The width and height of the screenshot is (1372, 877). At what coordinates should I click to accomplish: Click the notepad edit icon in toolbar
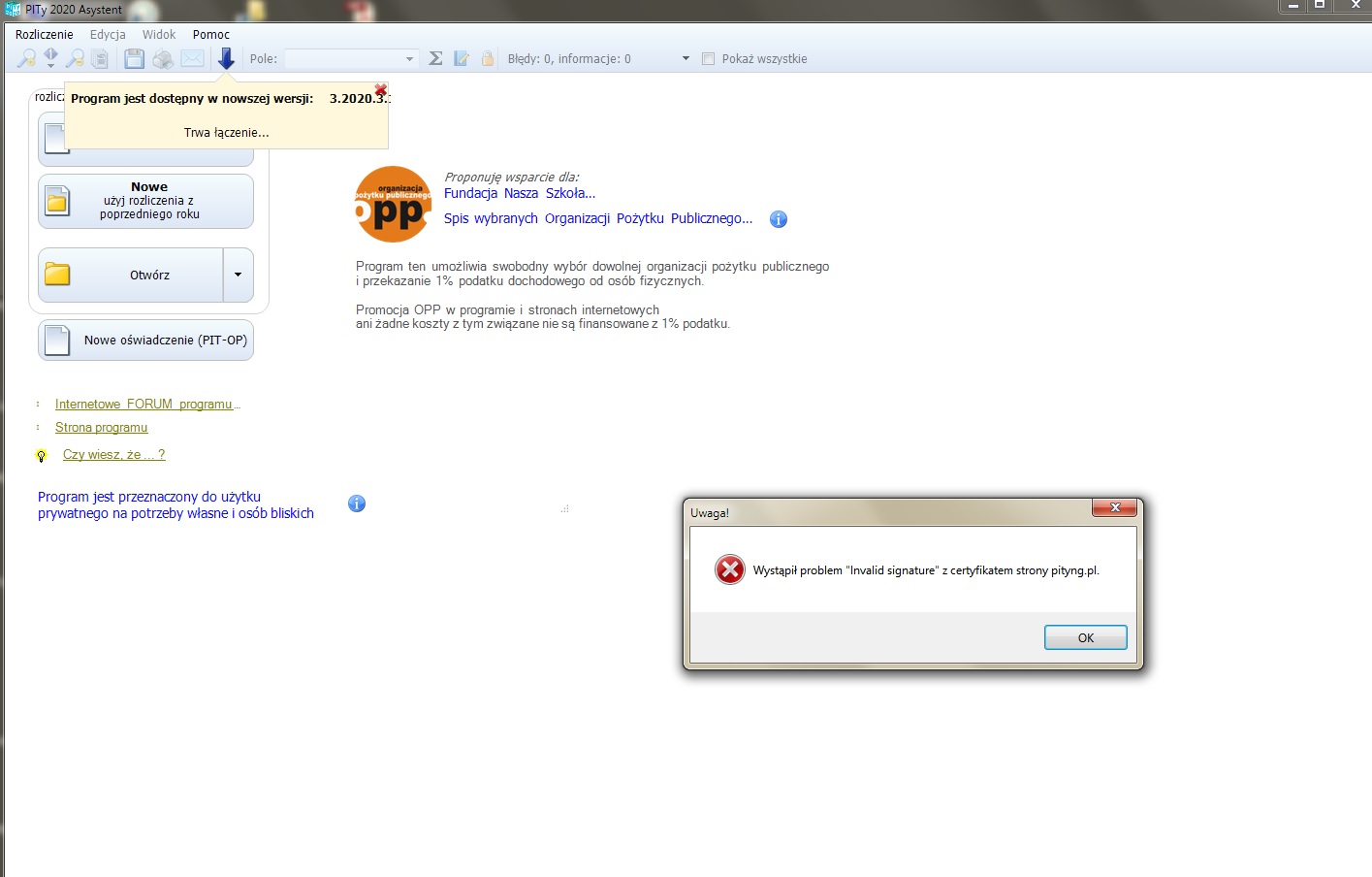coord(462,59)
